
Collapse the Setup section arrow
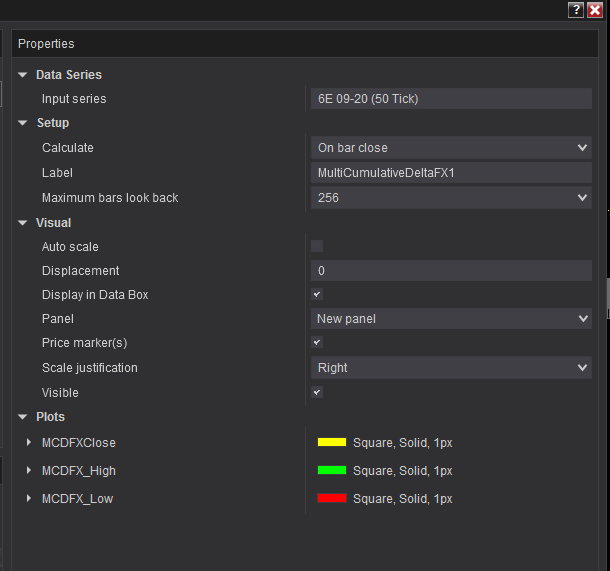(x=23, y=123)
